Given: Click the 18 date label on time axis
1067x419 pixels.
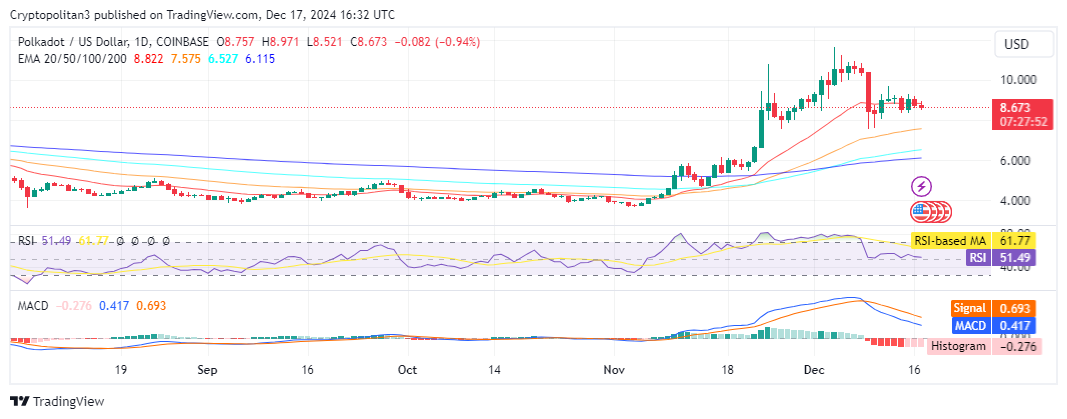Looking at the screenshot, I should coord(727,370).
